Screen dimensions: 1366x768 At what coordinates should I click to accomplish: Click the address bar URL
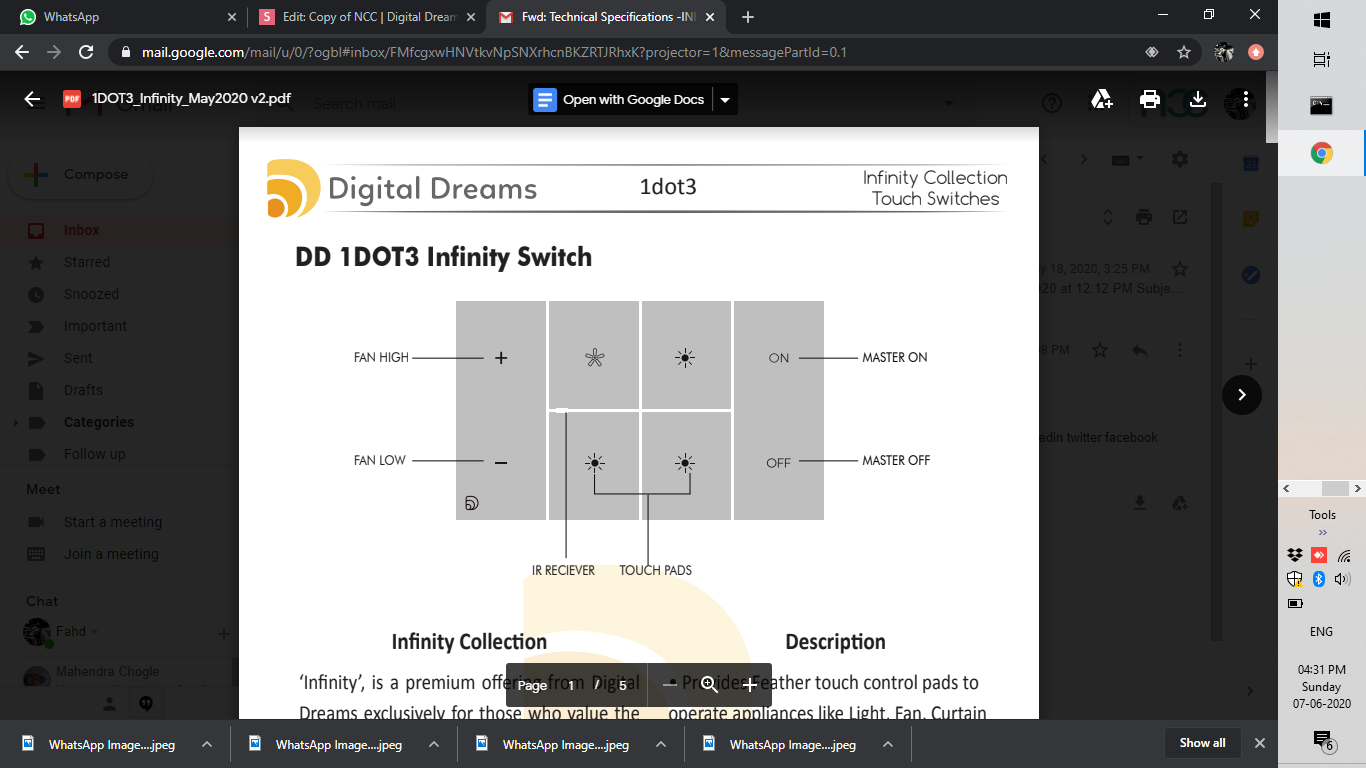(494, 52)
